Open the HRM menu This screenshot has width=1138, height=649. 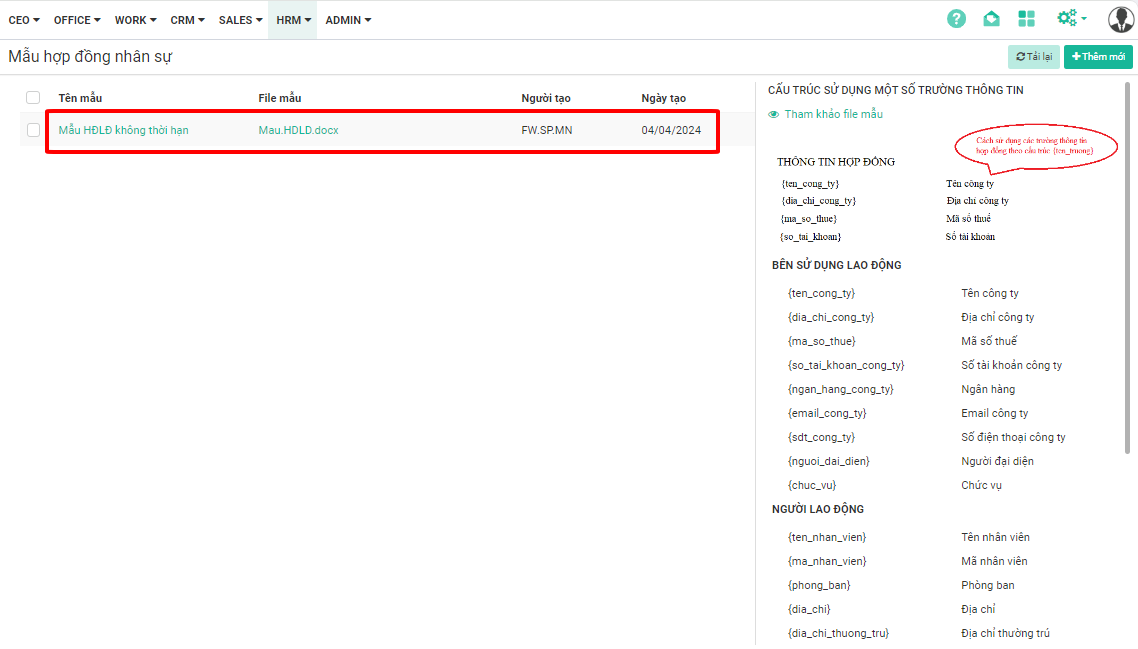click(x=293, y=20)
